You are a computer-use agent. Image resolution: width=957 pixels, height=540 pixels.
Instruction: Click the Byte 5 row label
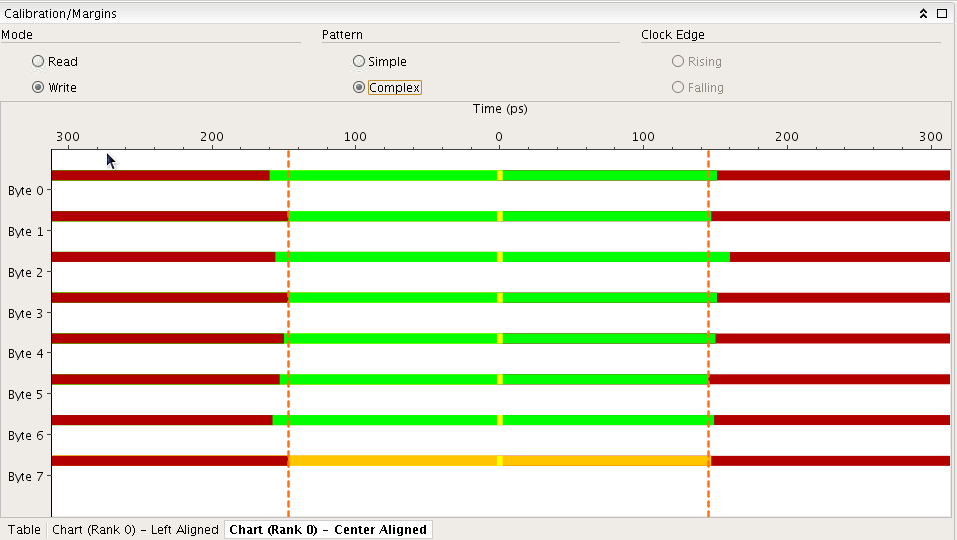point(26,395)
